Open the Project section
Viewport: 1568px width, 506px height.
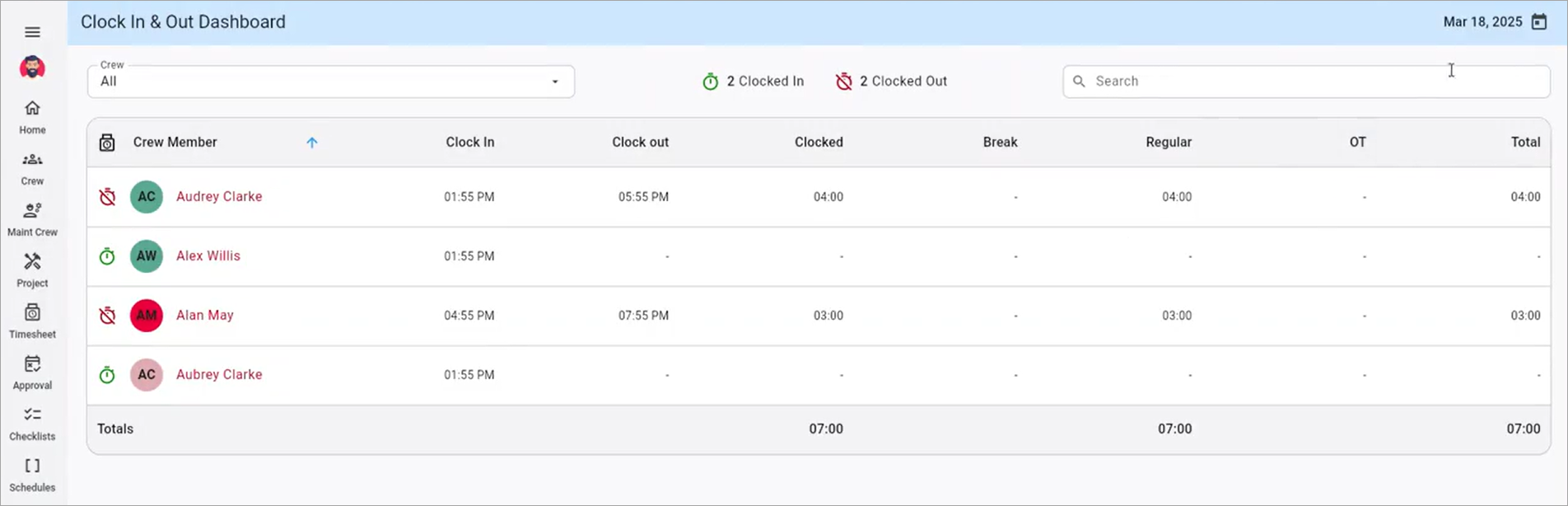tap(32, 270)
